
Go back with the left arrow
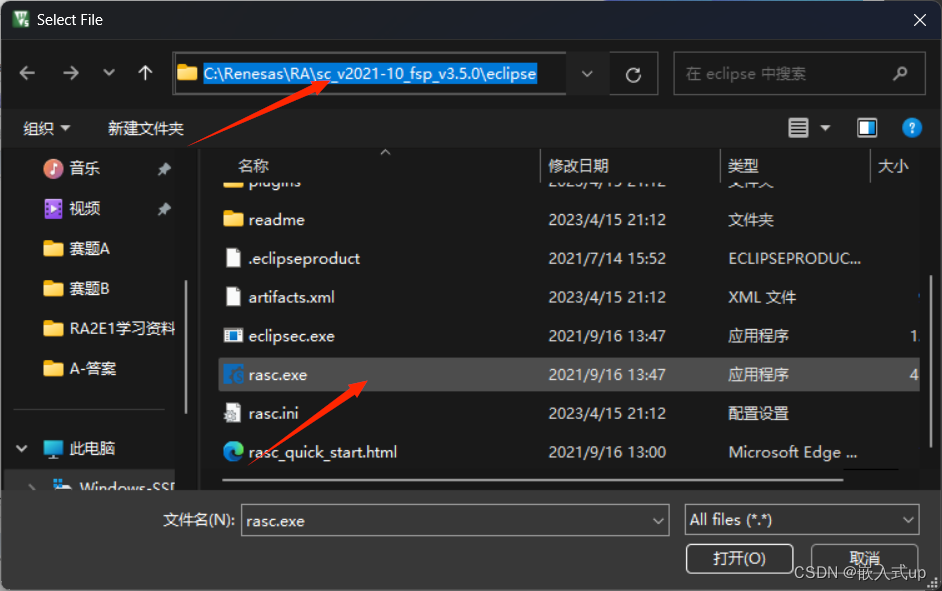pyautogui.click(x=28, y=73)
